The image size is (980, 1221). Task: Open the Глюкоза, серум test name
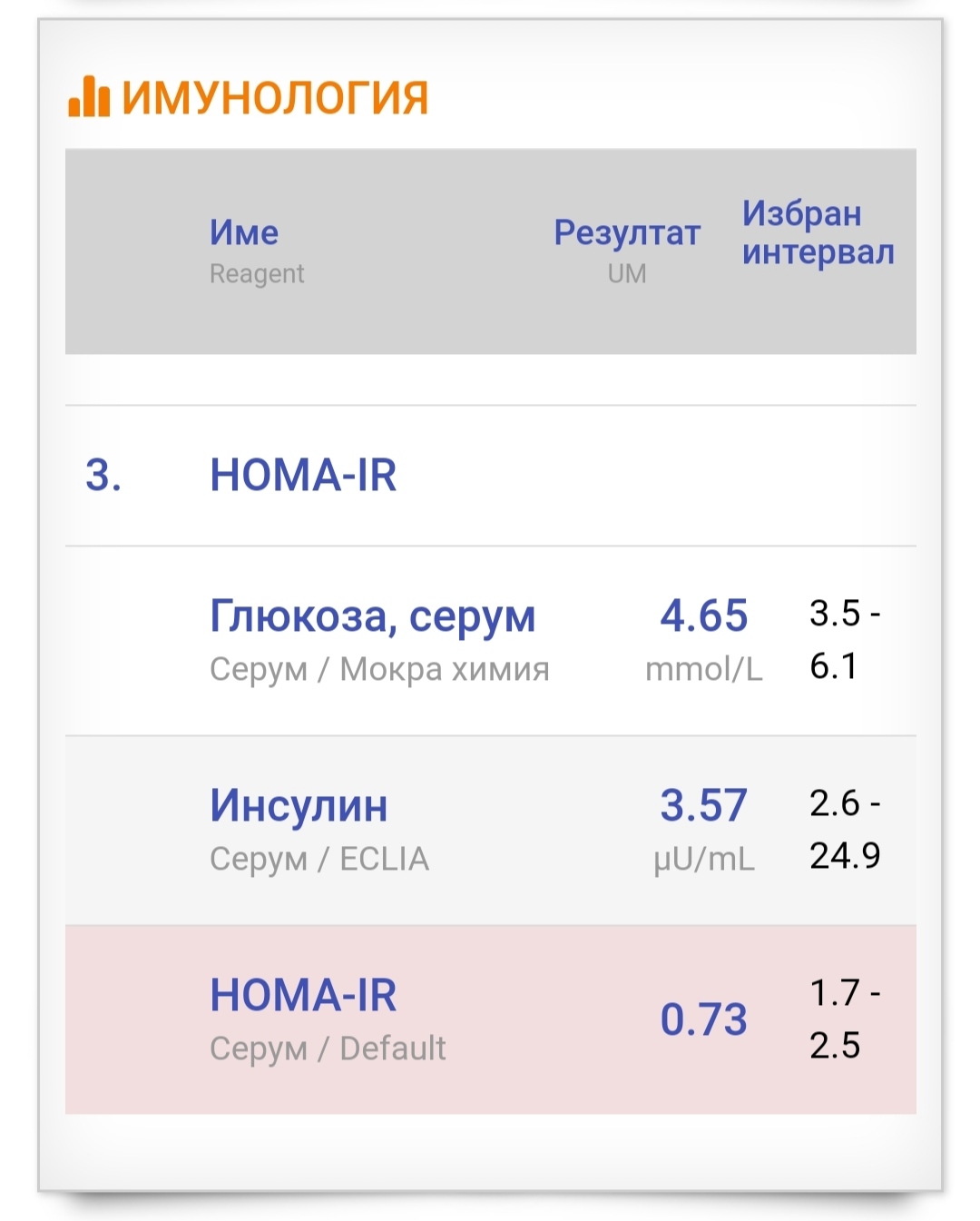pos(372,616)
